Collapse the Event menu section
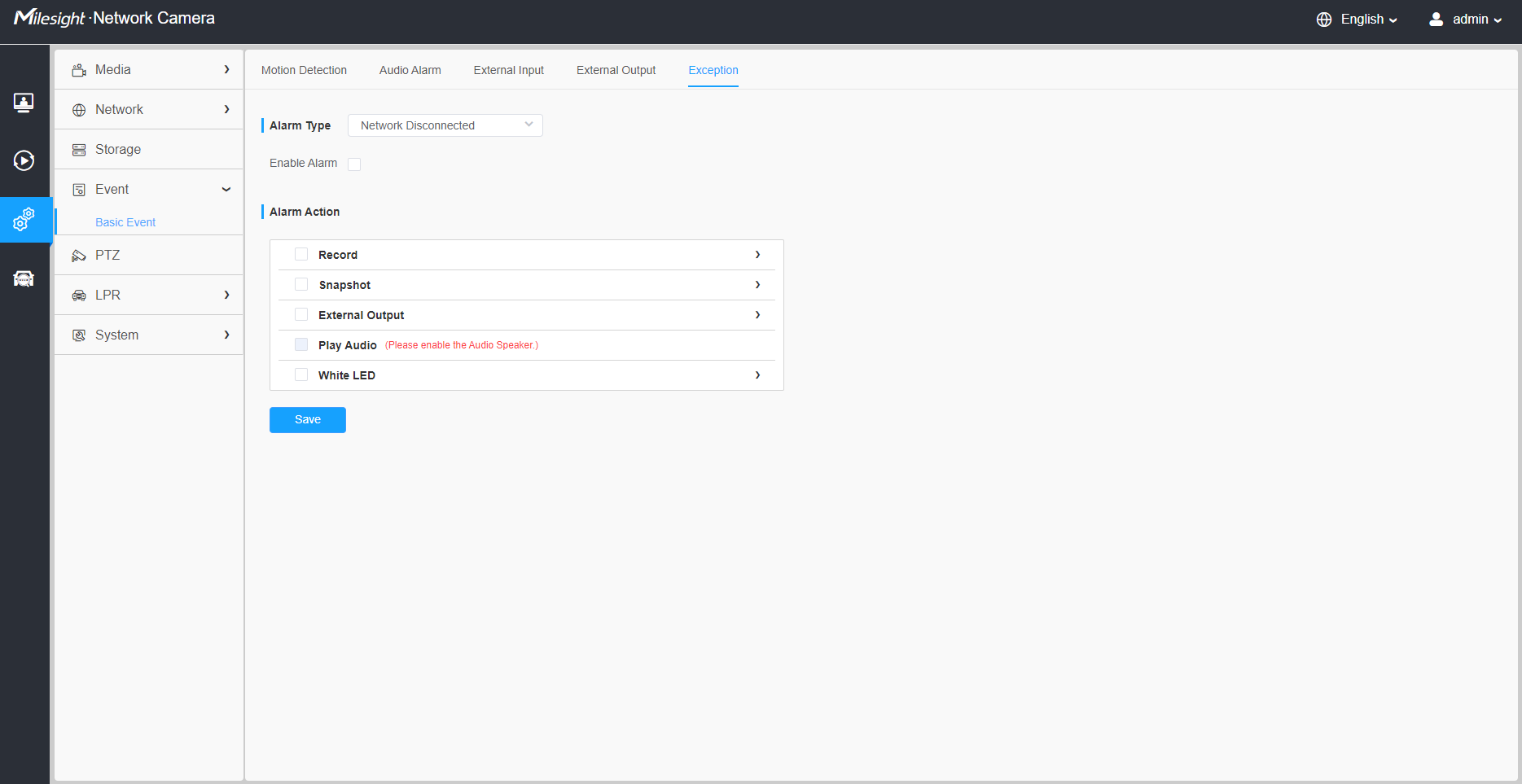Viewport: 1522px width, 784px height. click(226, 190)
